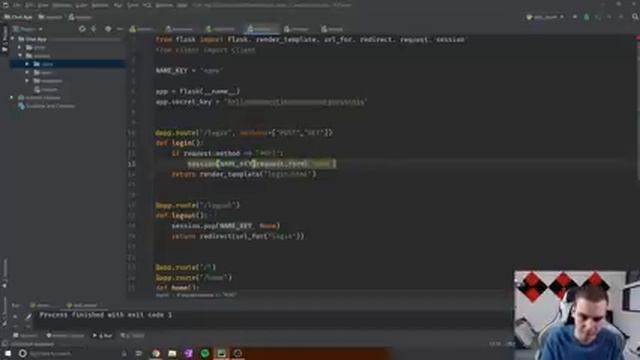Open the Run menu
Screen dimensions: 640x360
click(118, 5)
